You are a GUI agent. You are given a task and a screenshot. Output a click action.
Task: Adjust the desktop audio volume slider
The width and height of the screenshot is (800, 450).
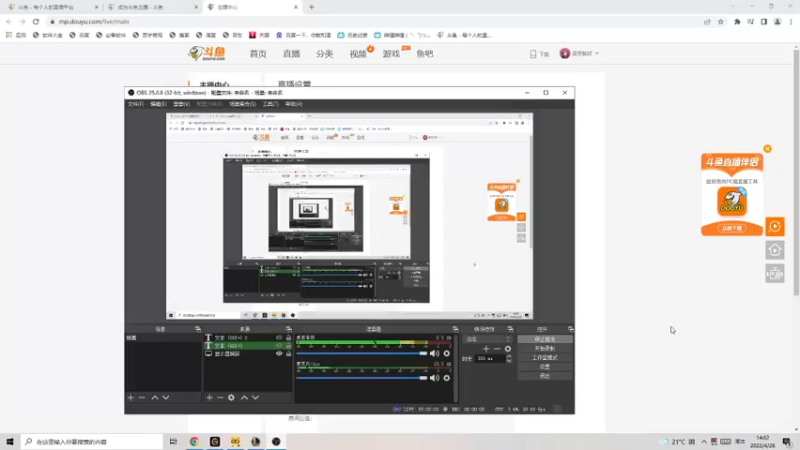point(361,353)
